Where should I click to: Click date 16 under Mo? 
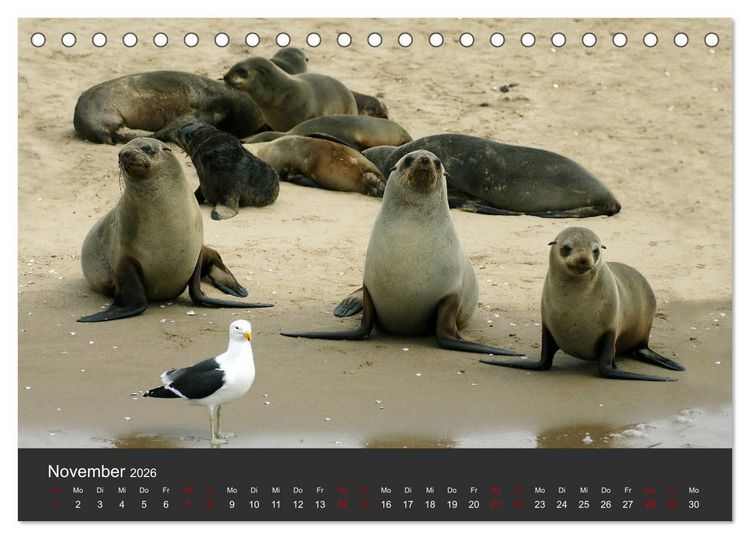(x=386, y=504)
